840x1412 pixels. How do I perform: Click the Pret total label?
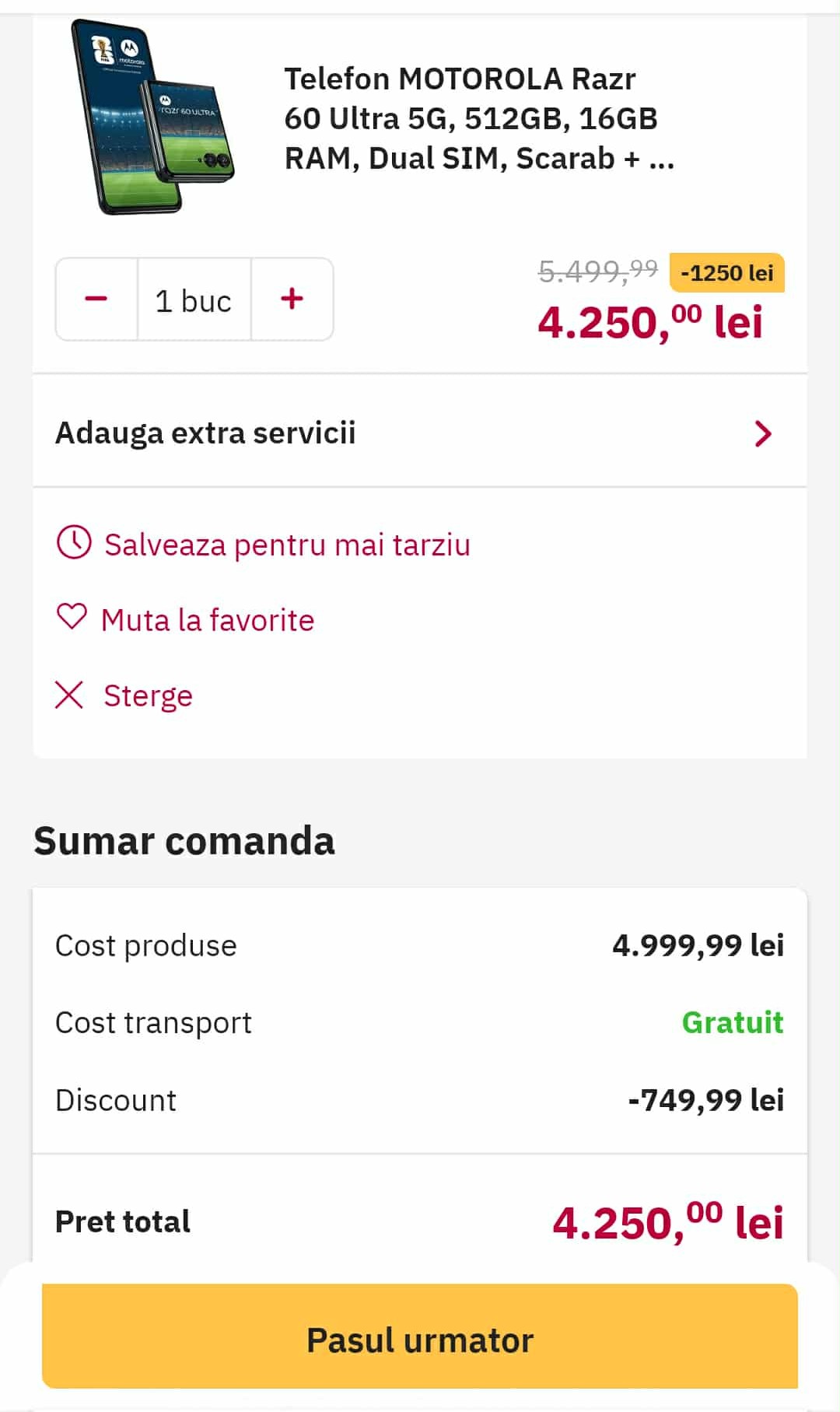point(123,1221)
